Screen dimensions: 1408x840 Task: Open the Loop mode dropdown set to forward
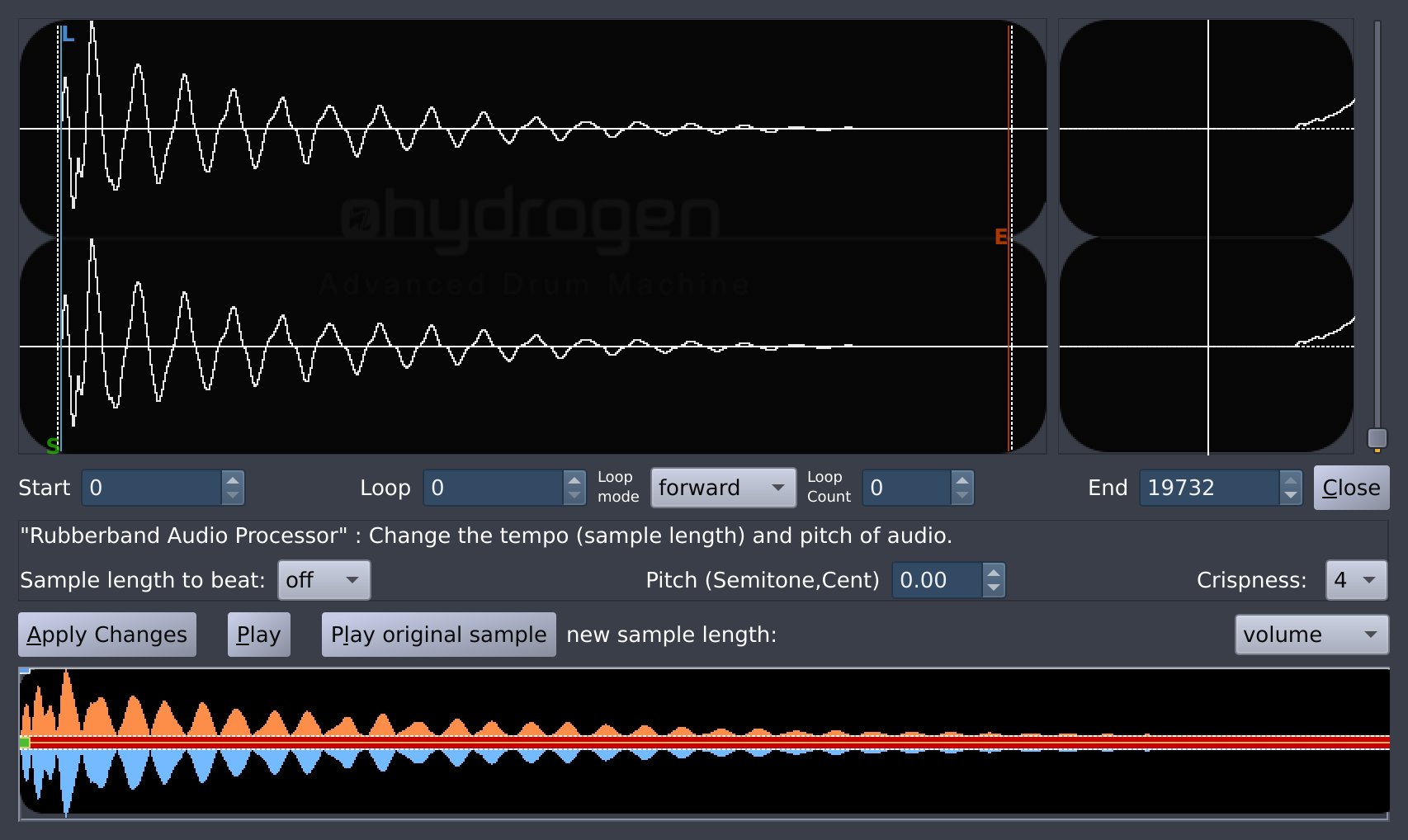[x=722, y=488]
